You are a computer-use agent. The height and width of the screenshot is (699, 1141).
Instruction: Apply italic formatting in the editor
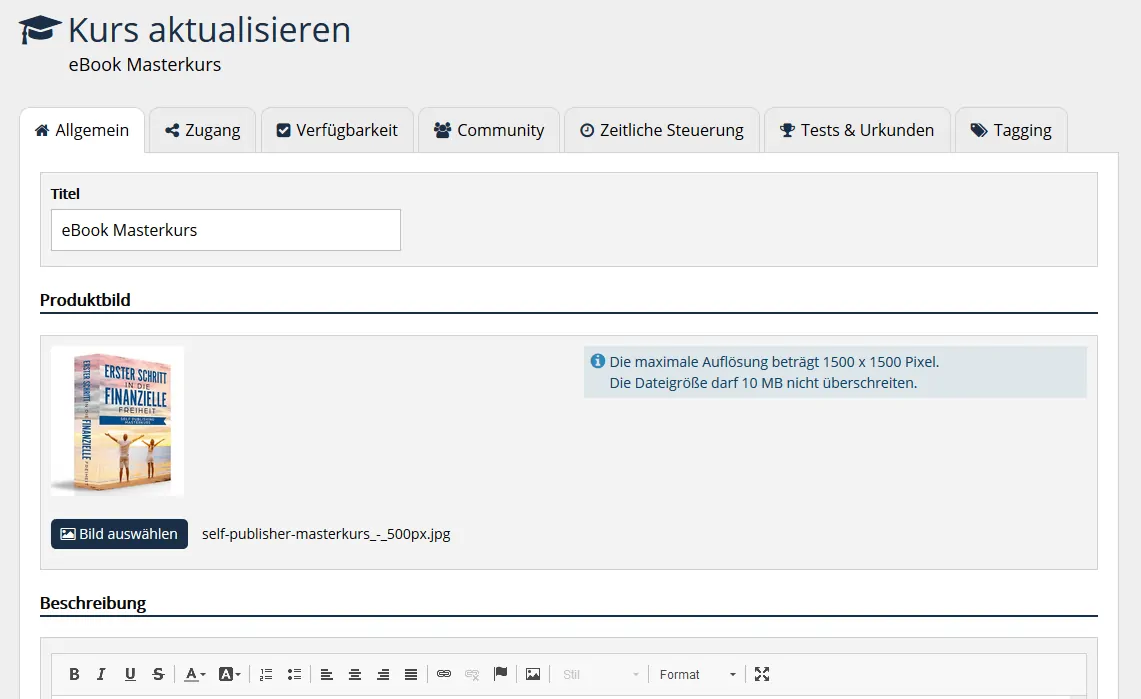coord(101,674)
